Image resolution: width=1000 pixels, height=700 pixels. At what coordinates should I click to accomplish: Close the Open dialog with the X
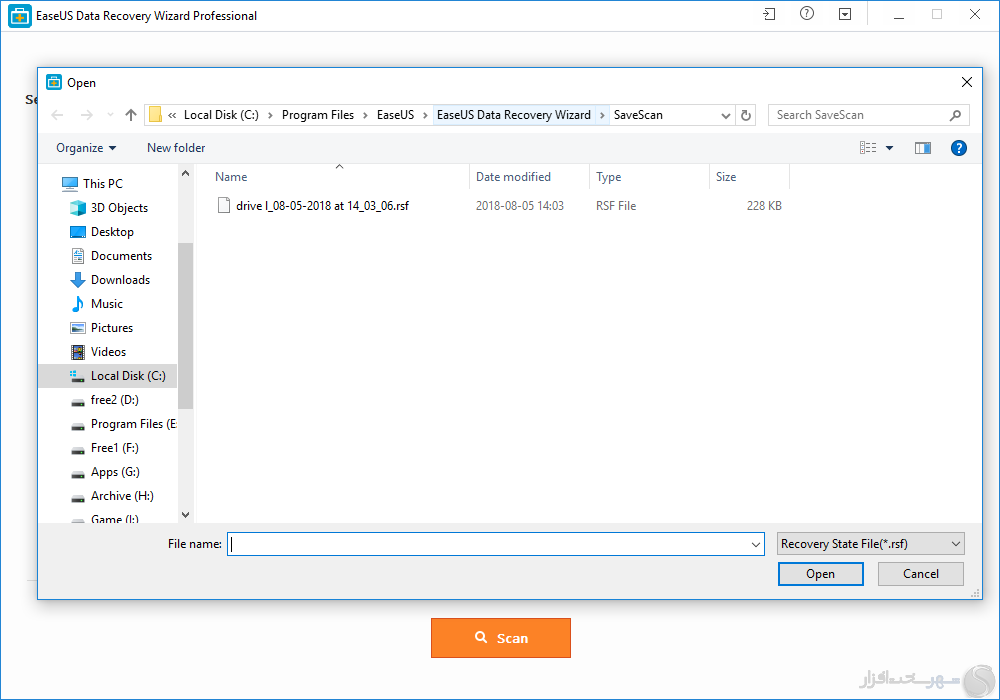tap(966, 82)
